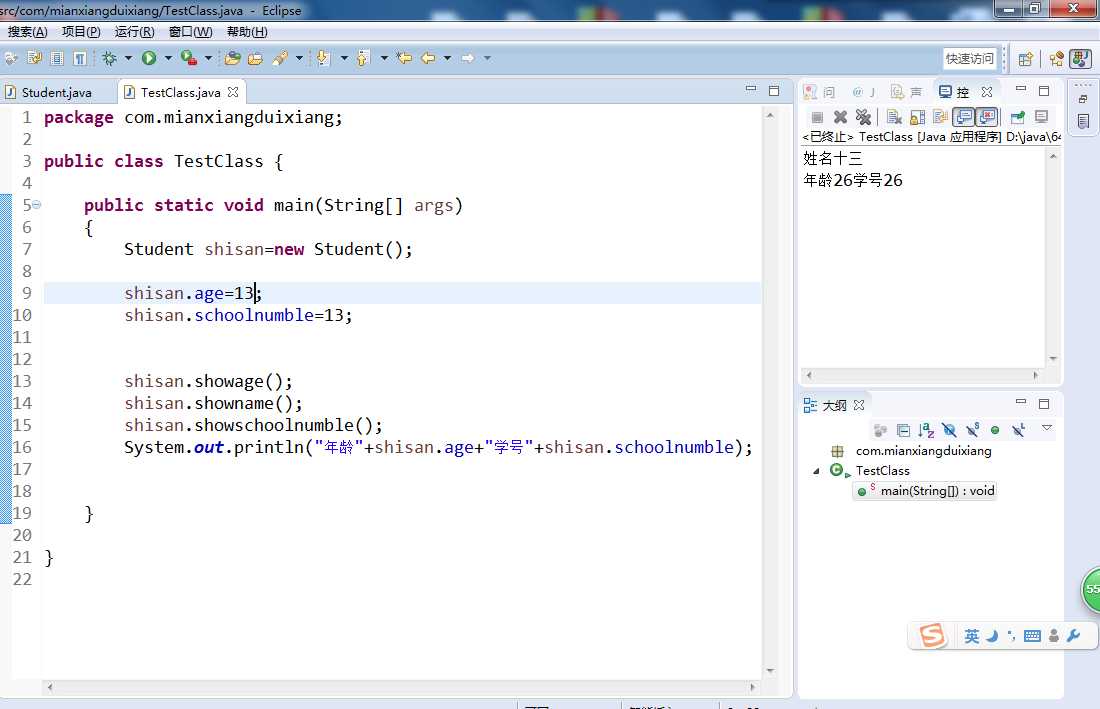The width and height of the screenshot is (1100, 709).
Task: Close the TestClass.java tab
Action: (233, 92)
